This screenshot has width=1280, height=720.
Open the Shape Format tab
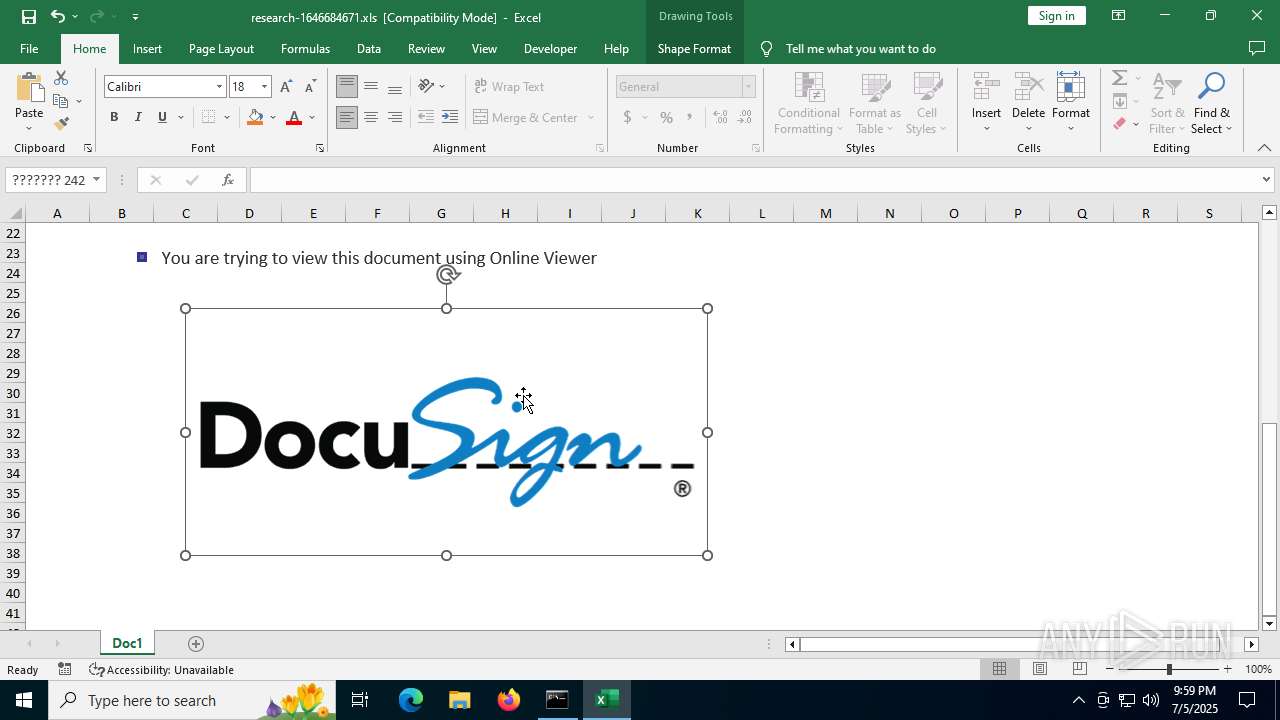point(694,48)
